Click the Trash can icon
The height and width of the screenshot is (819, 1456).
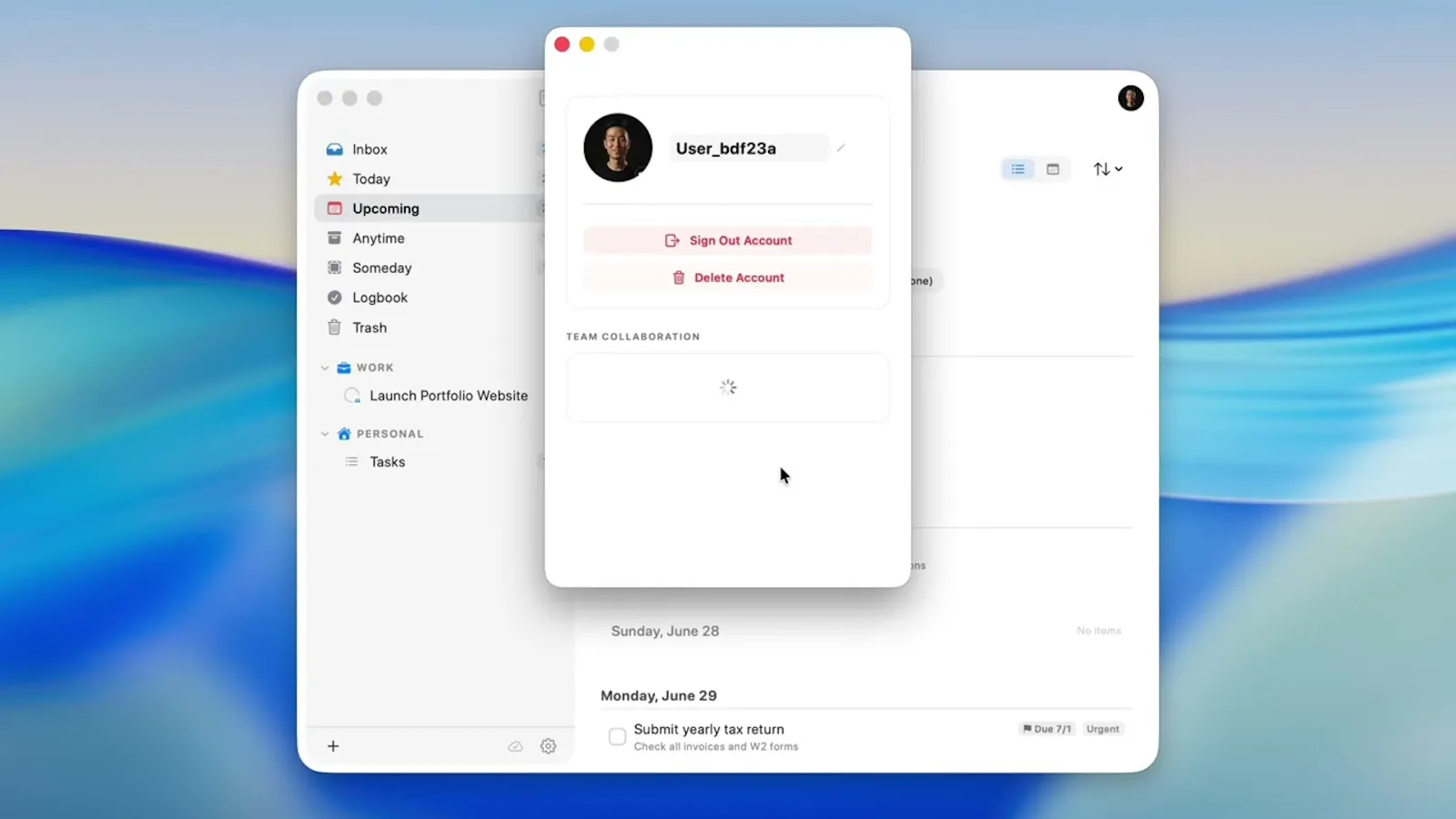(x=334, y=327)
